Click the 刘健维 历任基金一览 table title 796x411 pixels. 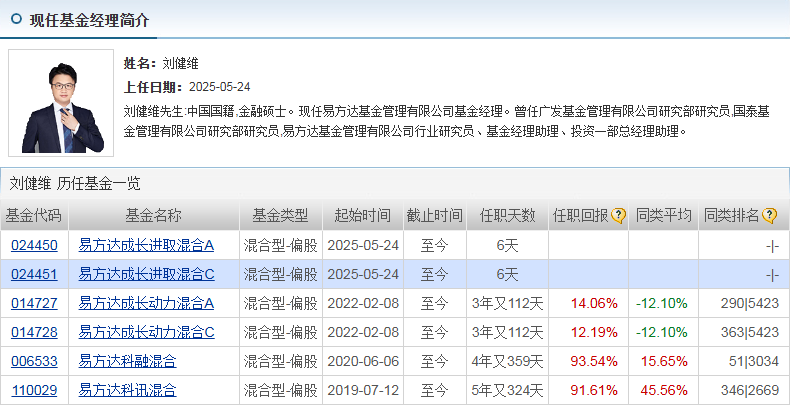click(x=75, y=183)
